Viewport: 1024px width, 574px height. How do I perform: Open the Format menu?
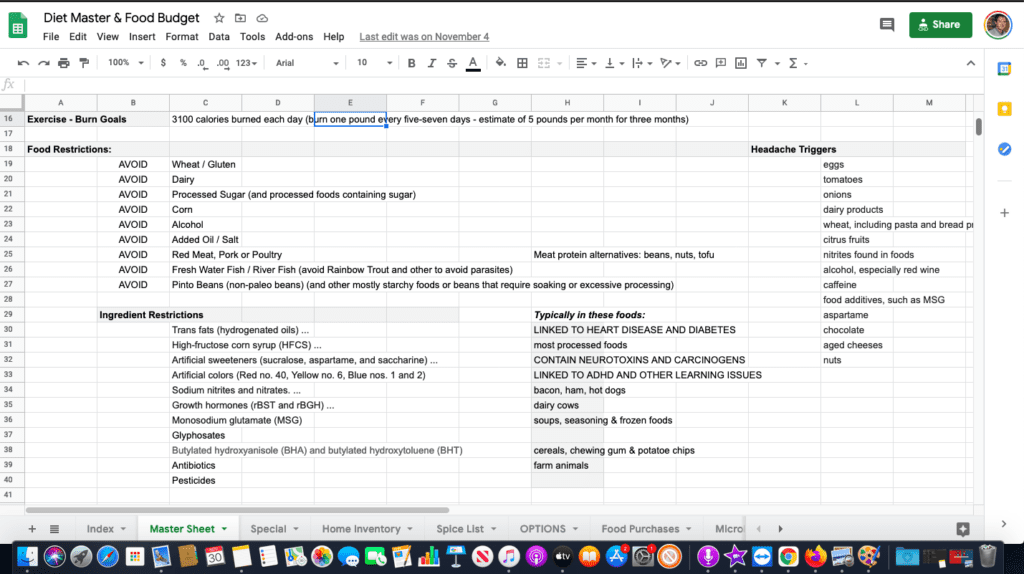pyautogui.click(x=182, y=37)
